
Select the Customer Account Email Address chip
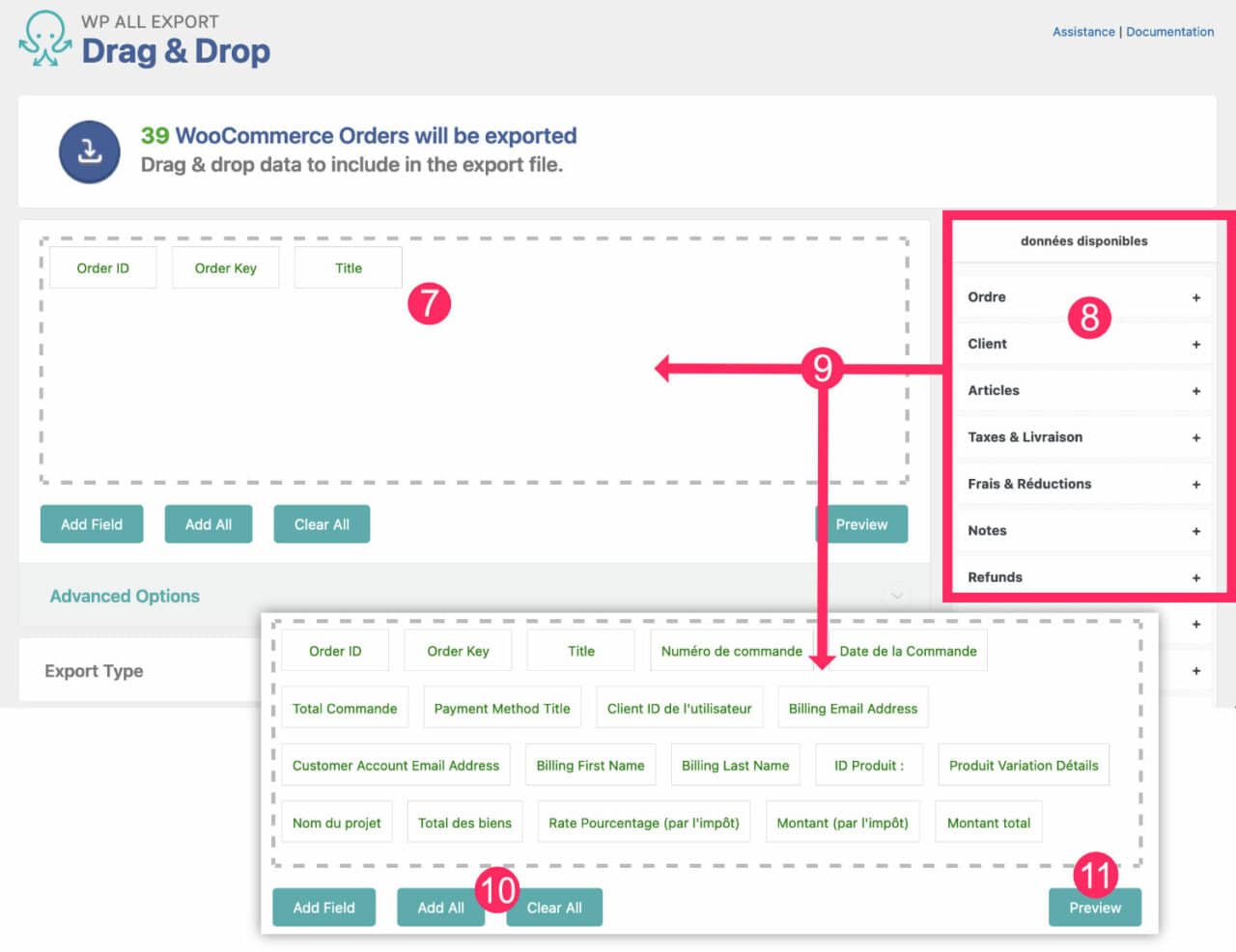pos(396,765)
